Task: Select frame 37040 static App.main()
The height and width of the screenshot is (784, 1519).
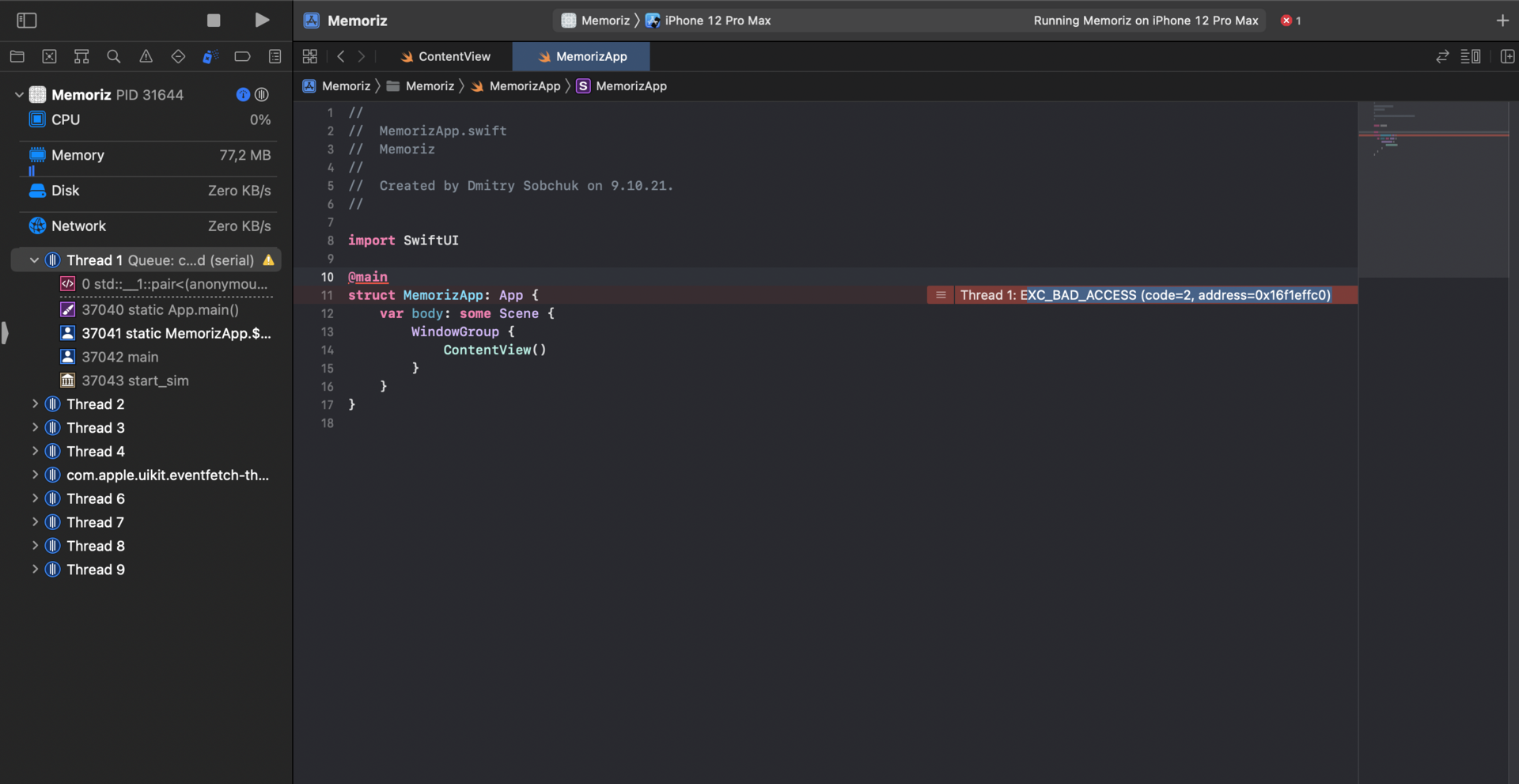Action: (x=150, y=310)
